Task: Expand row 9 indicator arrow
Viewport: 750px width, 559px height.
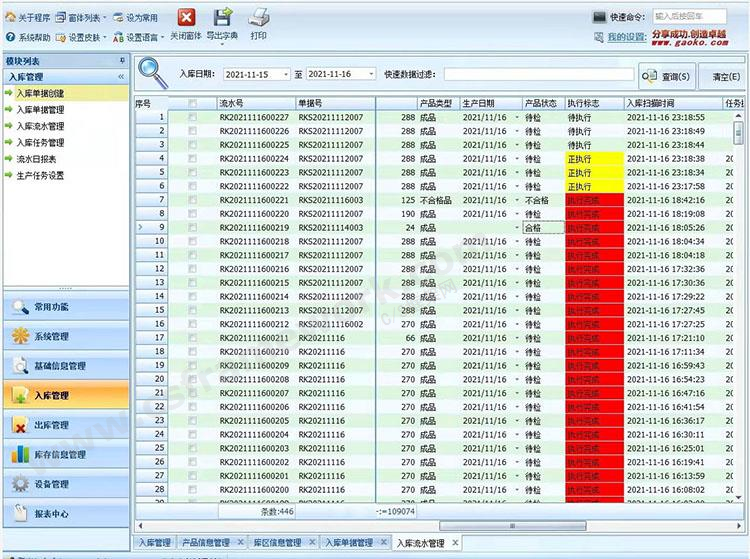Action: (x=140, y=227)
